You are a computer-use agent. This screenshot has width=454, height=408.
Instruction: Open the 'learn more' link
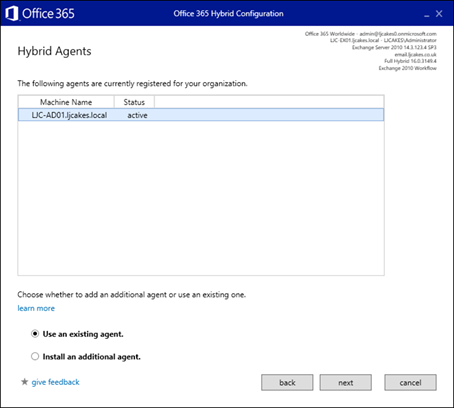(x=36, y=308)
